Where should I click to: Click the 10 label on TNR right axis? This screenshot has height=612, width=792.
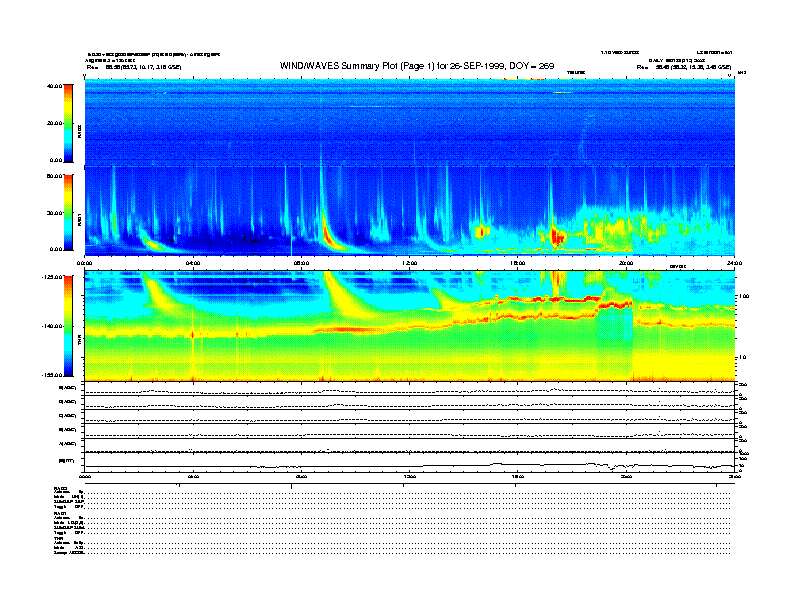coord(742,357)
